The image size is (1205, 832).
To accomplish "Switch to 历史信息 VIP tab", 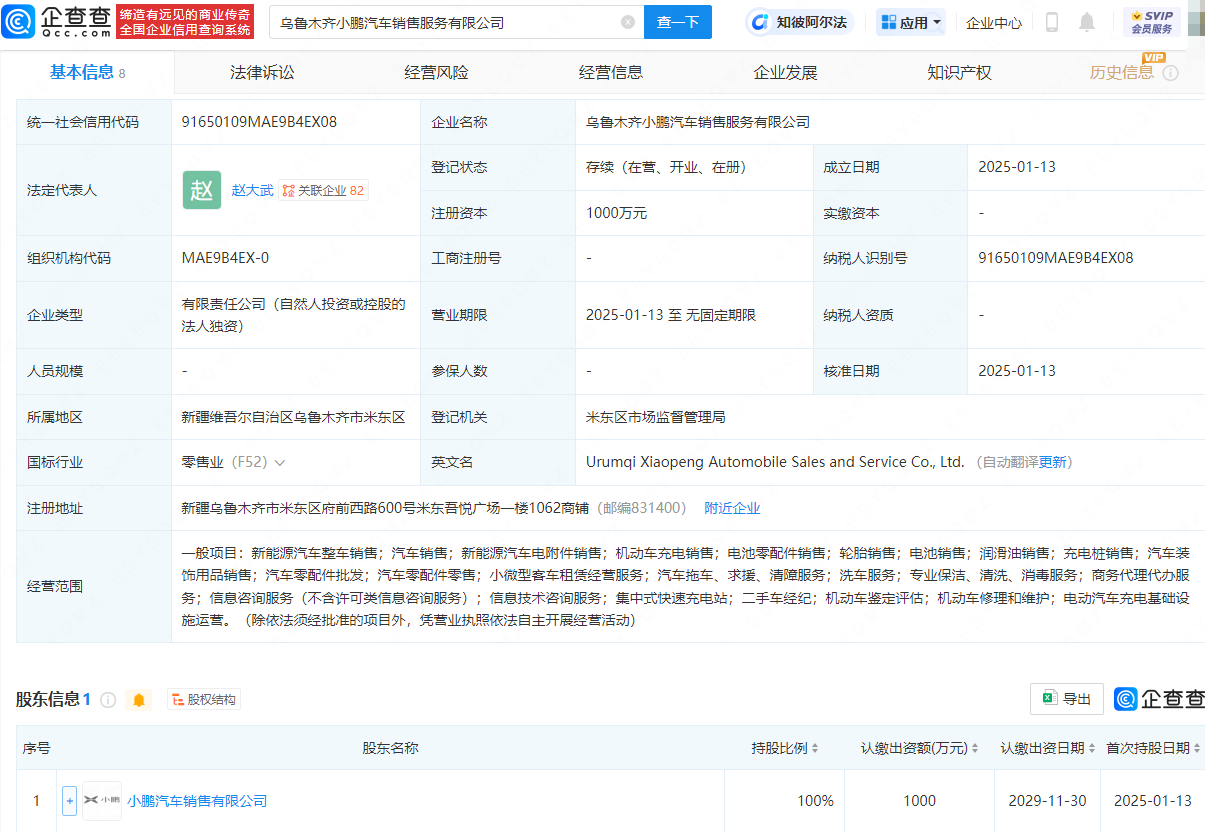I will [1122, 72].
